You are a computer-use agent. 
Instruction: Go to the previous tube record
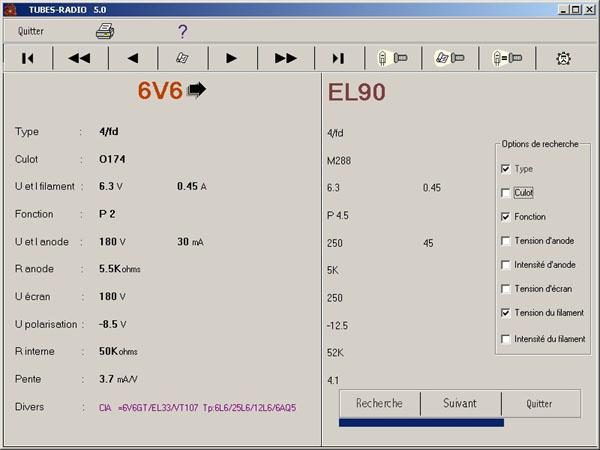pyautogui.click(x=133, y=58)
